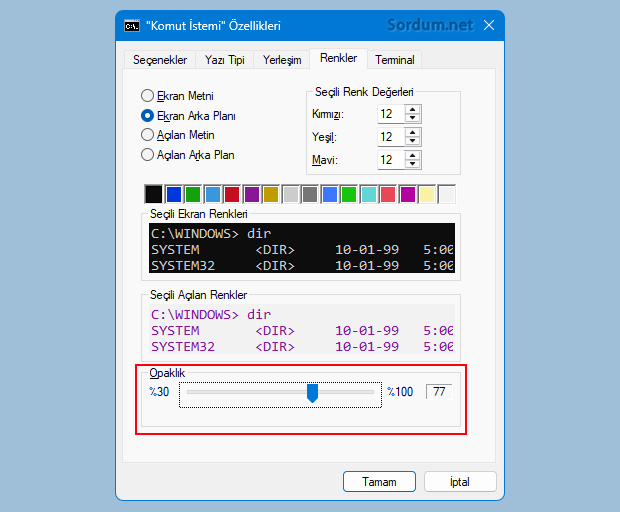This screenshot has height=512, width=620.
Task: Select the black color swatch
Action: 153,194
